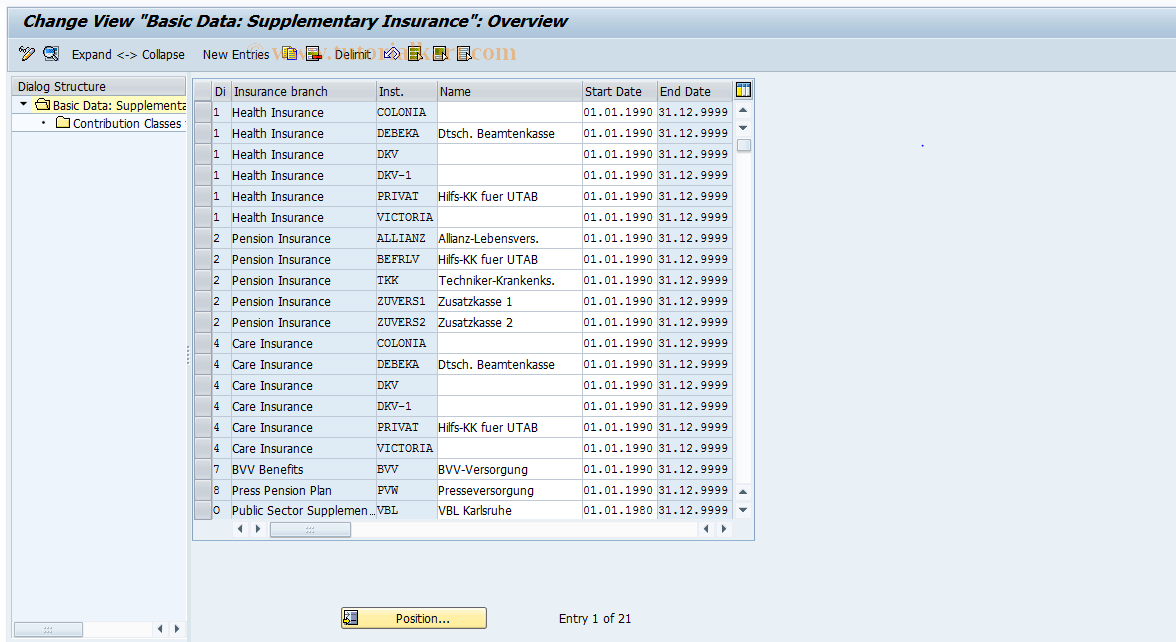
Task: Click Delimit button
Action: pos(352,54)
